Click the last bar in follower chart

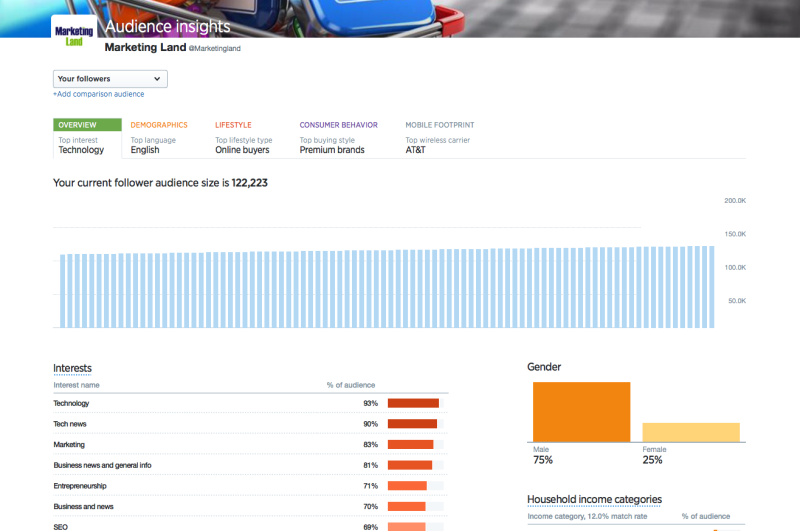click(711, 287)
